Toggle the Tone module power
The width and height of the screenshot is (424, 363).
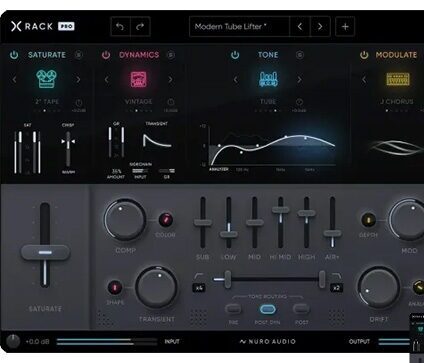[235, 55]
